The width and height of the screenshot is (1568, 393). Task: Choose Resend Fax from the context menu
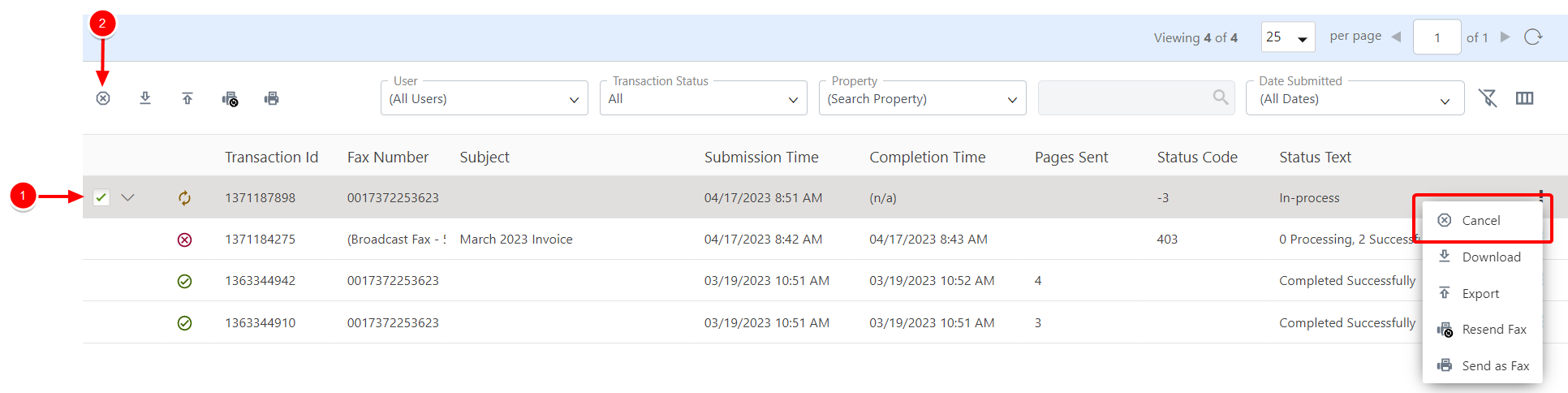[1493, 329]
